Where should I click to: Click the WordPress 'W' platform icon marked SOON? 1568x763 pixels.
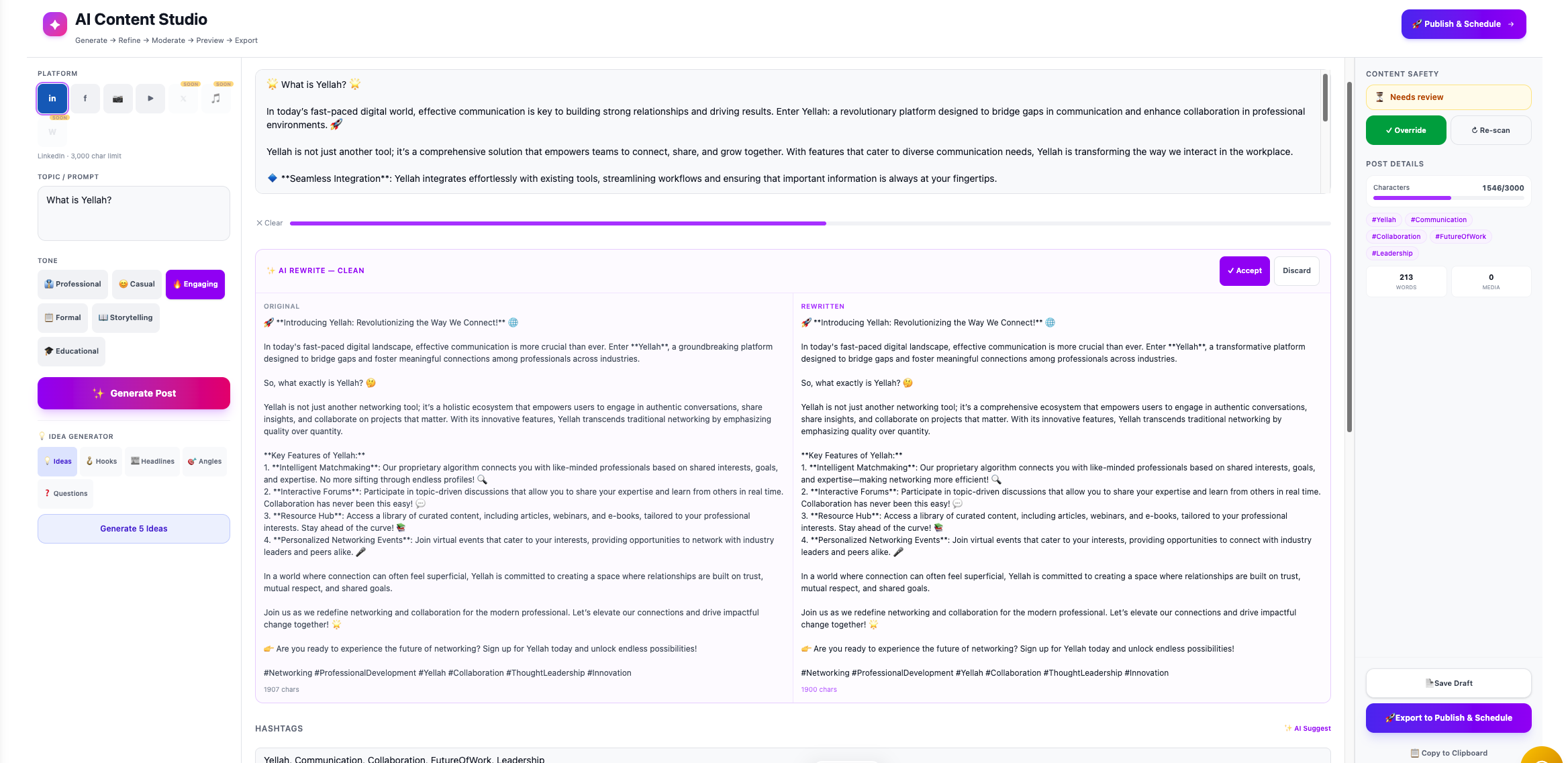(x=52, y=132)
